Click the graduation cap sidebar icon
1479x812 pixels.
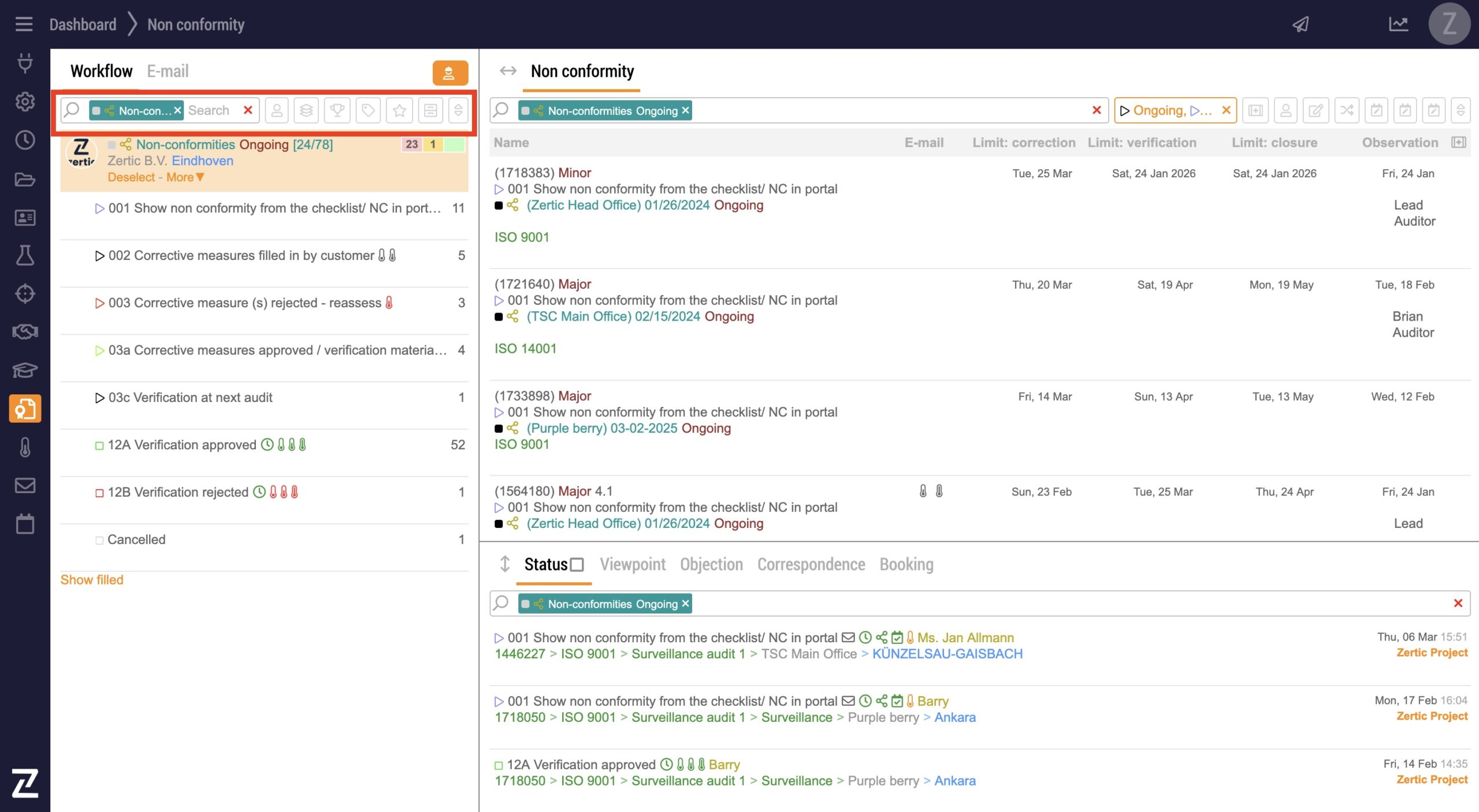click(25, 370)
